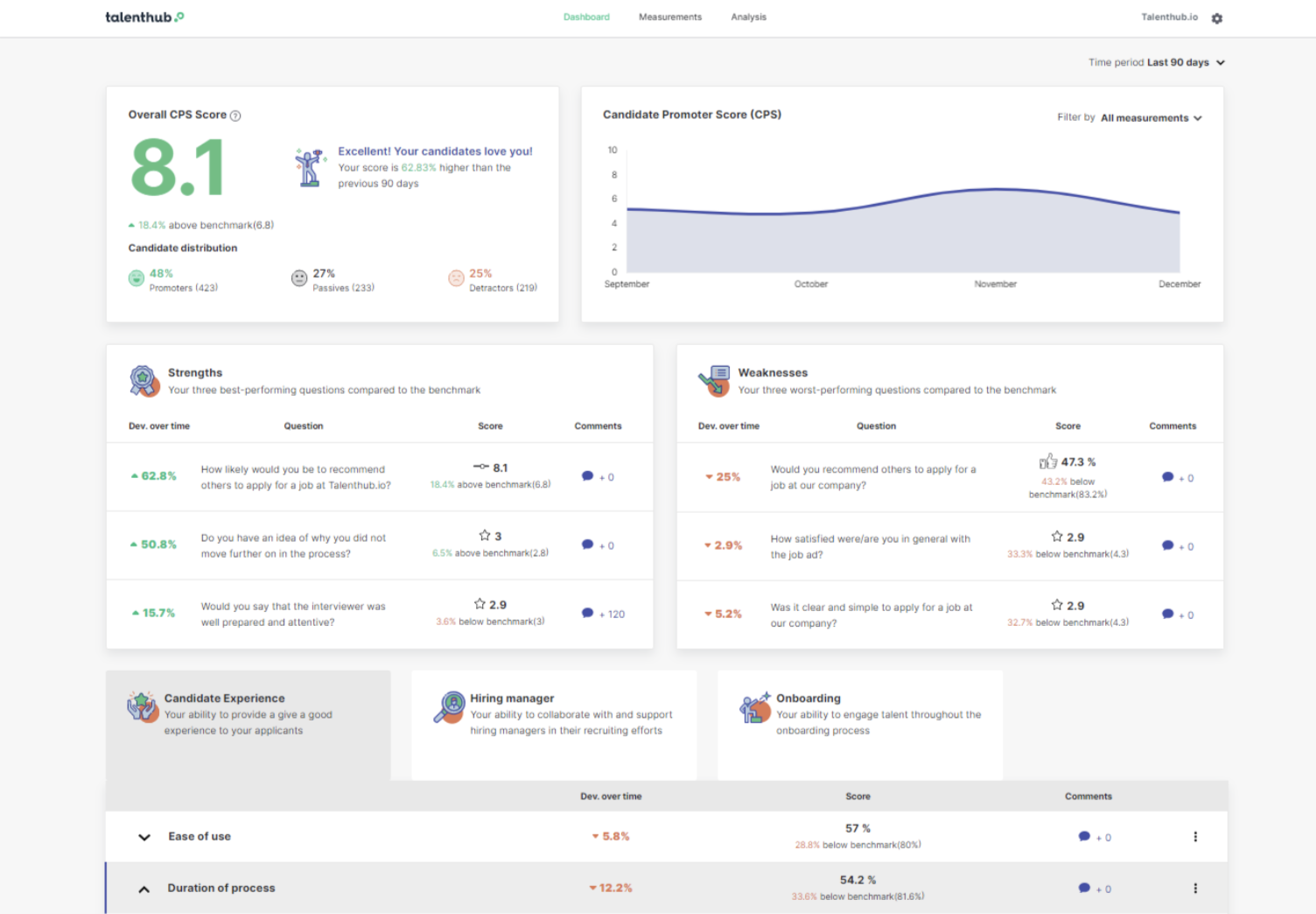Open the Filter by All measurements dropdown
1316x914 pixels.
tap(1146, 117)
